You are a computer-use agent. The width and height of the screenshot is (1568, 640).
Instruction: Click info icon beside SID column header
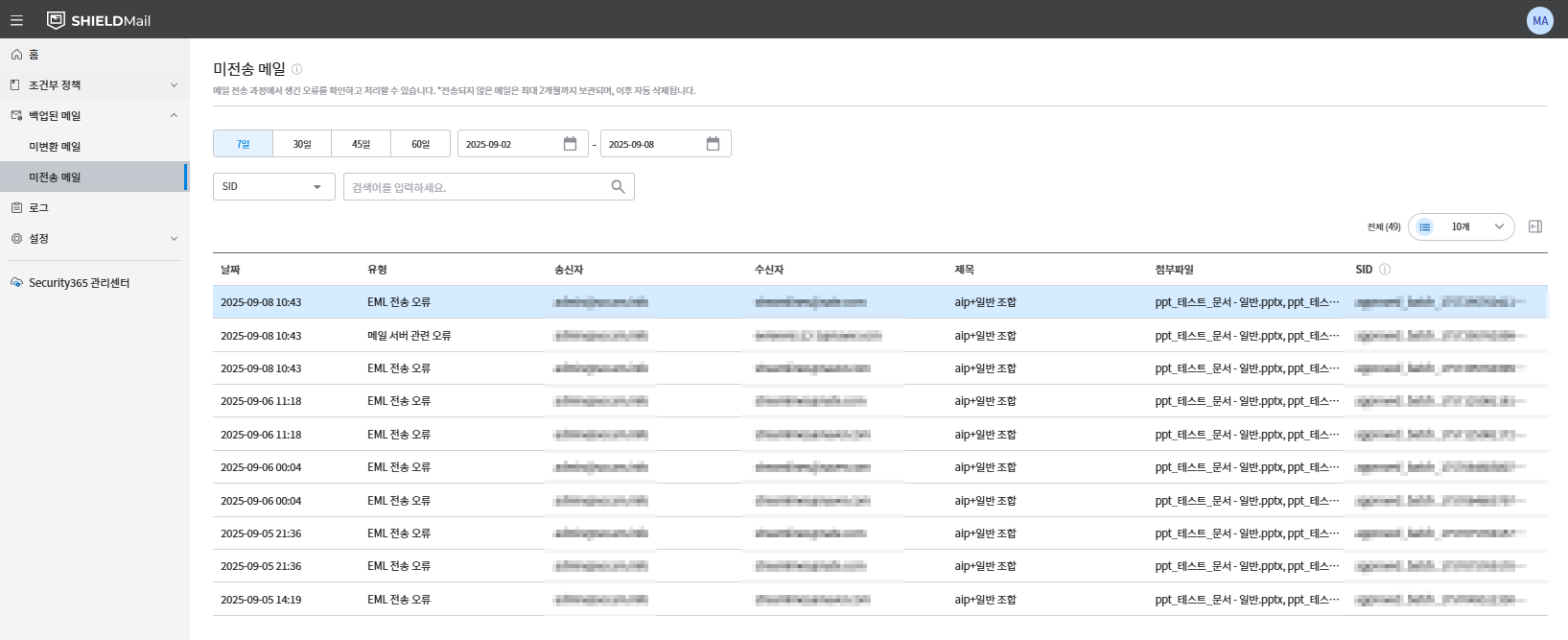coord(1385,270)
